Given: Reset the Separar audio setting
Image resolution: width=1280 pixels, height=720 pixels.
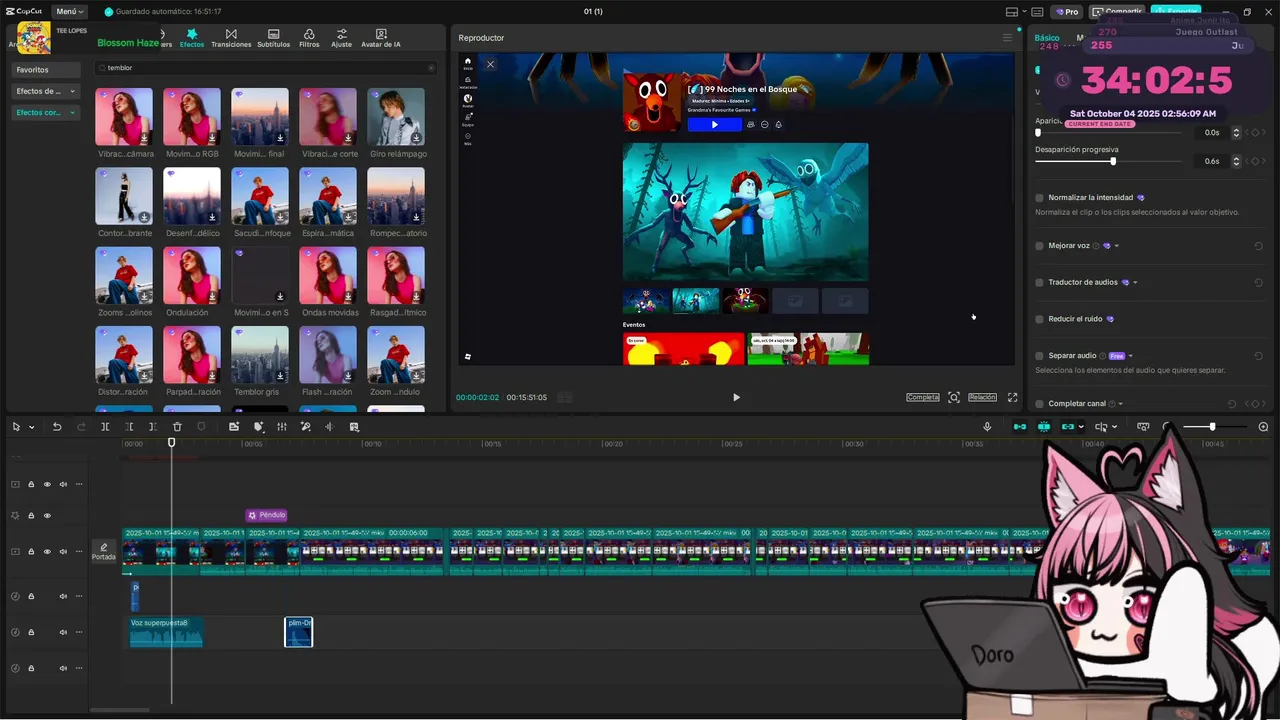Looking at the screenshot, I should [1258, 356].
